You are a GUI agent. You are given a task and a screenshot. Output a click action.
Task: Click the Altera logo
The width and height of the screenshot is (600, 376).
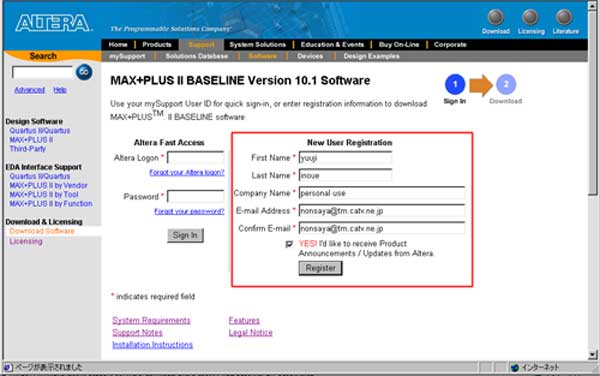click(x=53, y=23)
